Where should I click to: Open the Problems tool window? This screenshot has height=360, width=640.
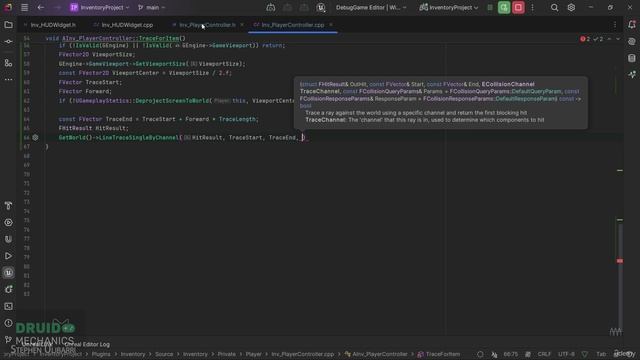(x=8, y=323)
